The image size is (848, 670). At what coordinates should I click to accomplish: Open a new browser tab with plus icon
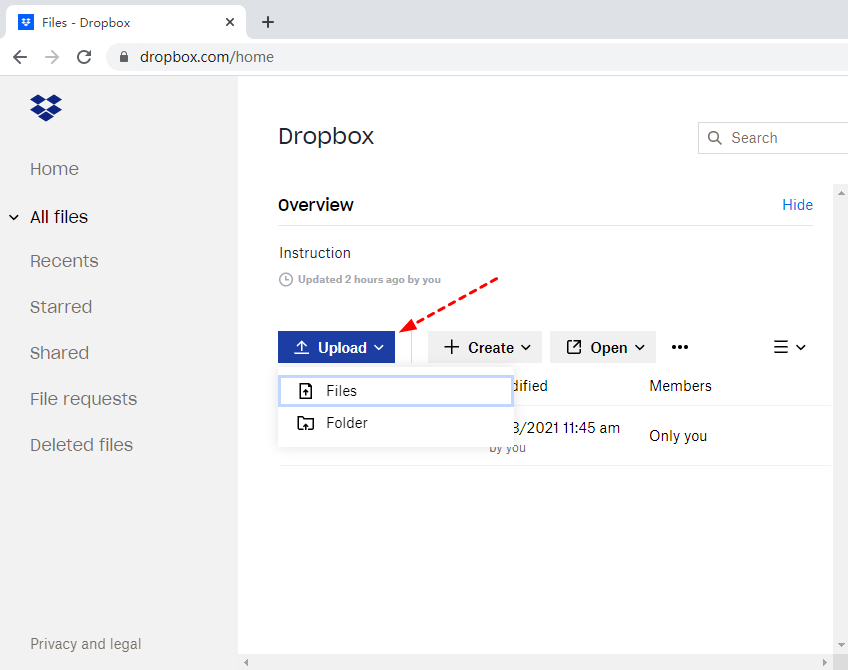tap(268, 22)
